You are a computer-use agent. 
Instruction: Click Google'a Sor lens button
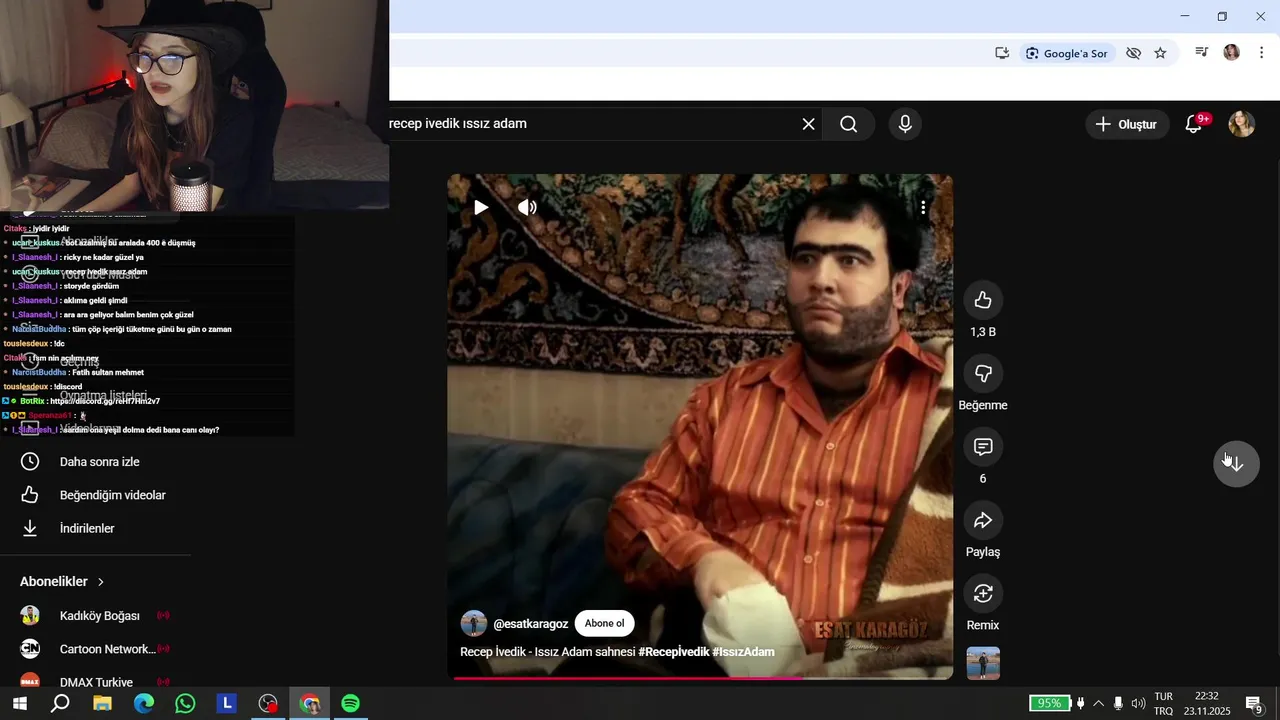[x=1067, y=53]
